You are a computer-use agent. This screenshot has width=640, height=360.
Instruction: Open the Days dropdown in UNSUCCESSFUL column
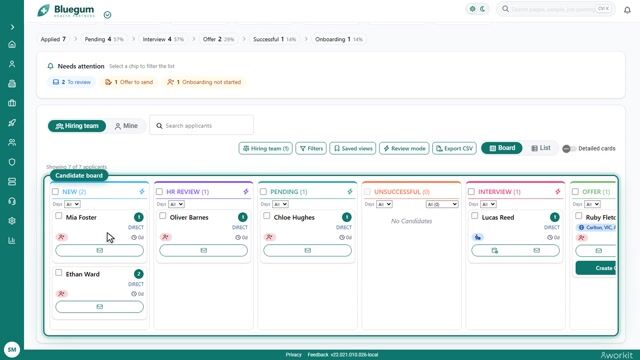click(x=384, y=204)
